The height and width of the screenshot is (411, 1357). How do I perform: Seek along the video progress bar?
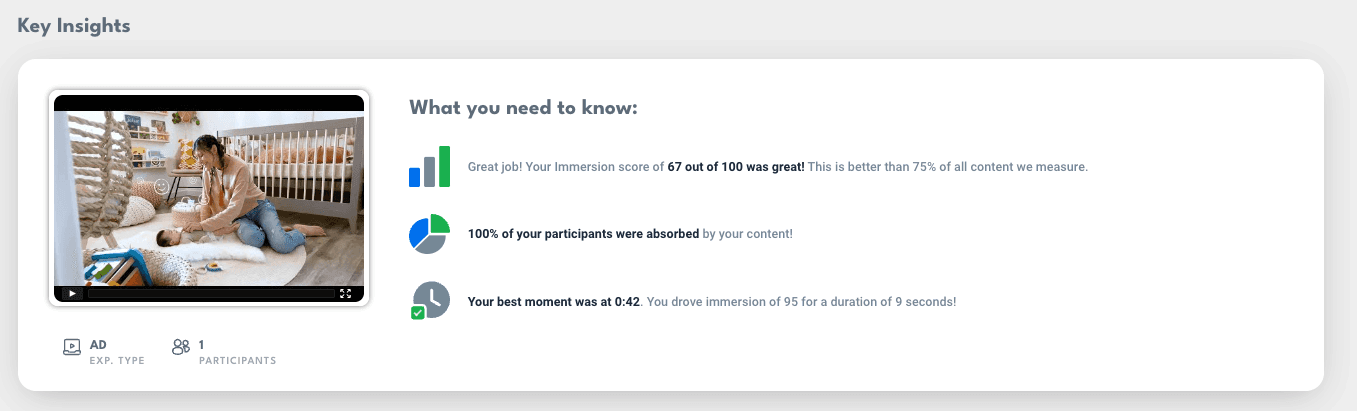pos(211,294)
